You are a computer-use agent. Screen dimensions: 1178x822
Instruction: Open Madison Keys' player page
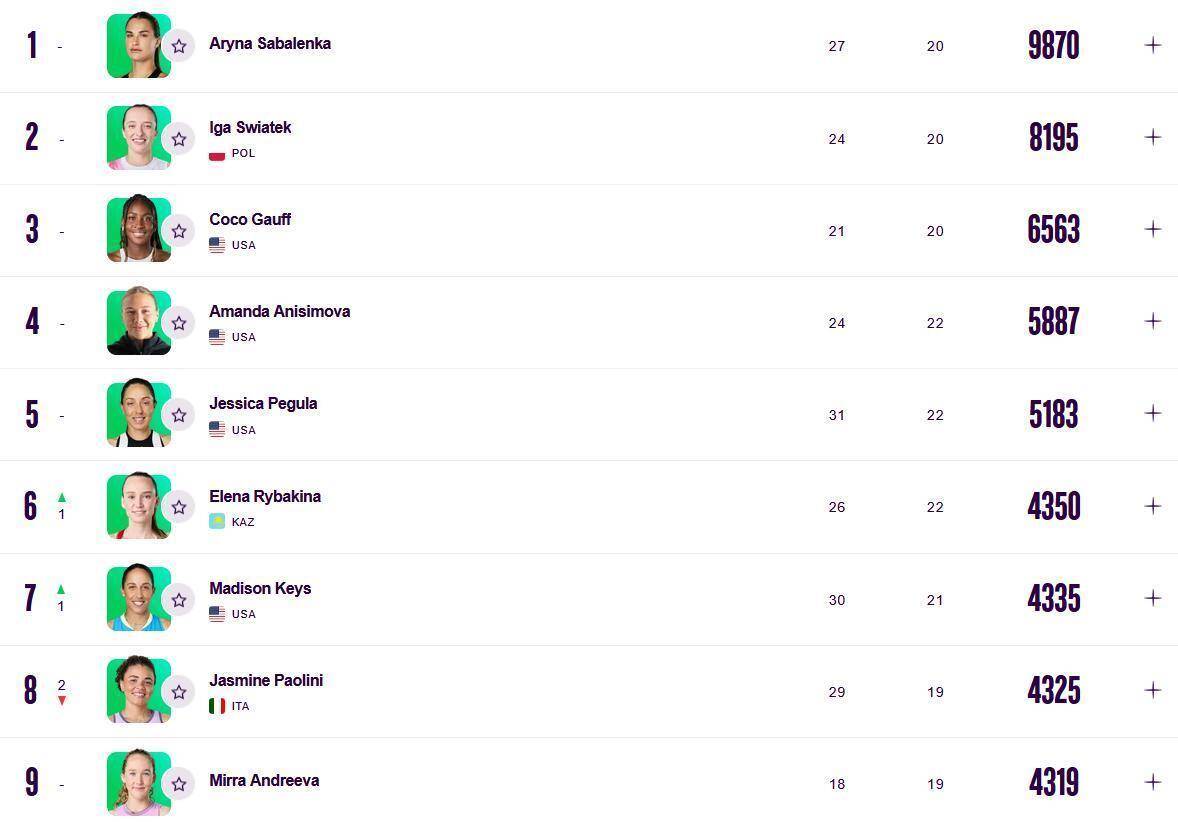click(260, 588)
